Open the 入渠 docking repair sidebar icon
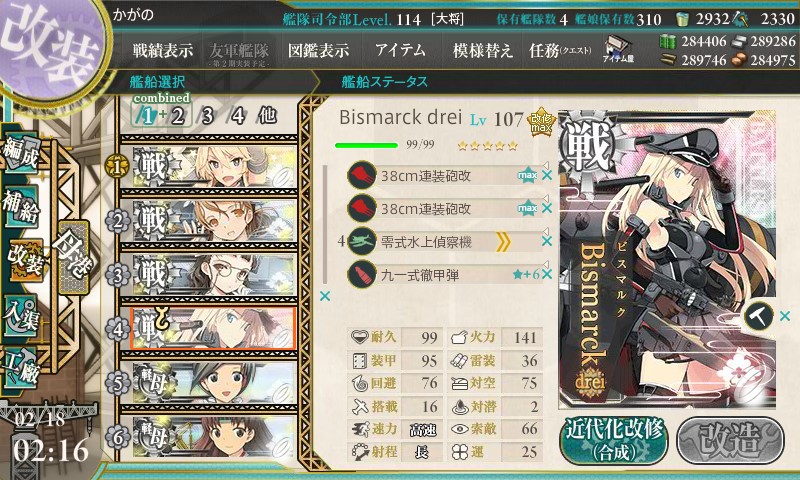Image resolution: width=800 pixels, height=480 pixels. click(x=20, y=316)
